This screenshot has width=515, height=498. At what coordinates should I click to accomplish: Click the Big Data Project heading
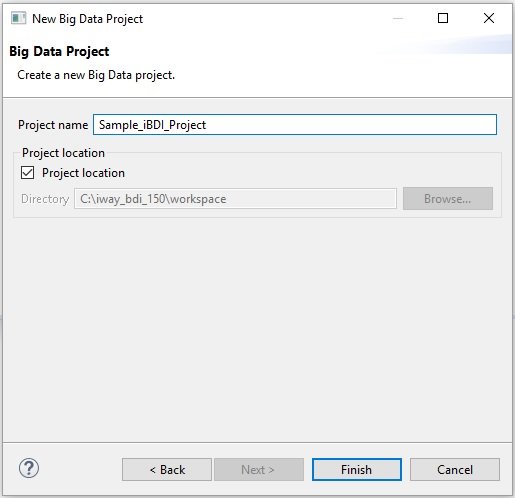click(59, 52)
